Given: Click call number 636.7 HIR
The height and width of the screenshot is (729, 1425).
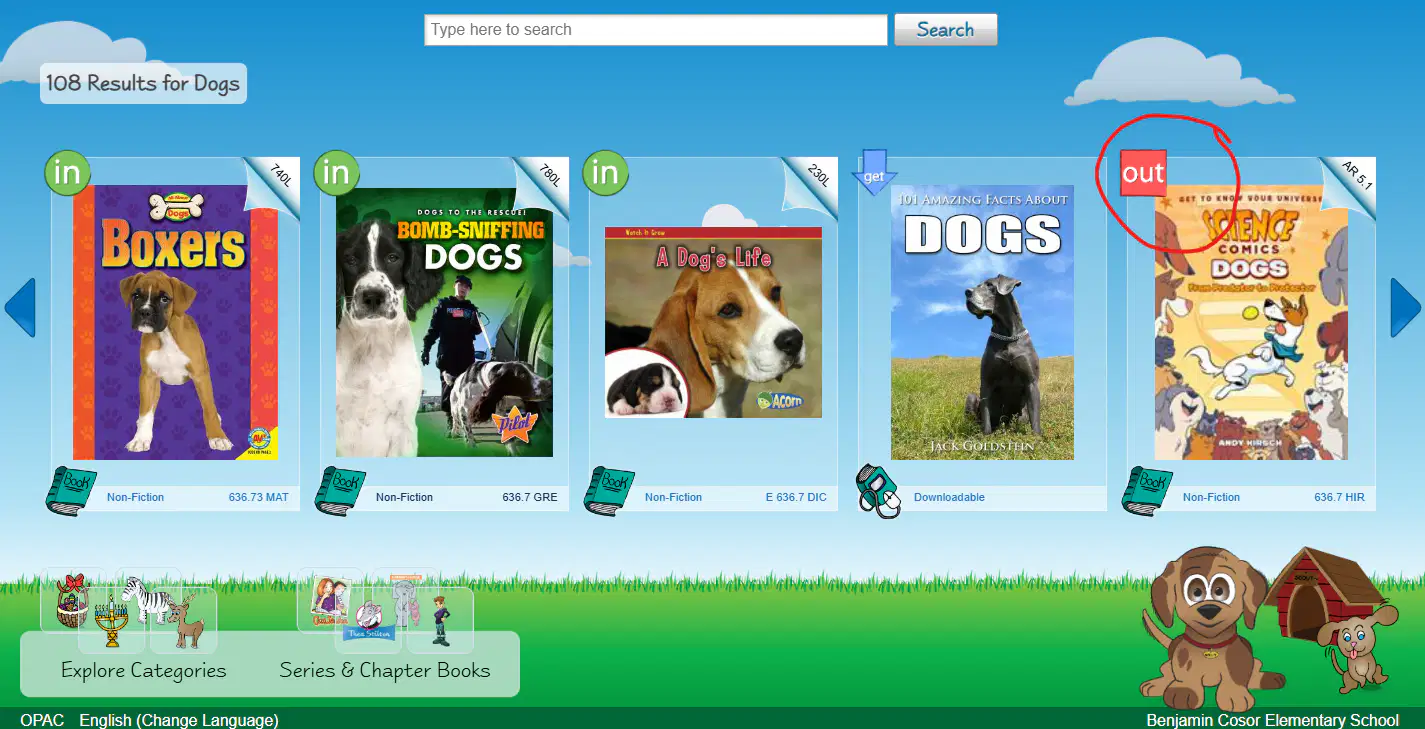Looking at the screenshot, I should 1339,497.
